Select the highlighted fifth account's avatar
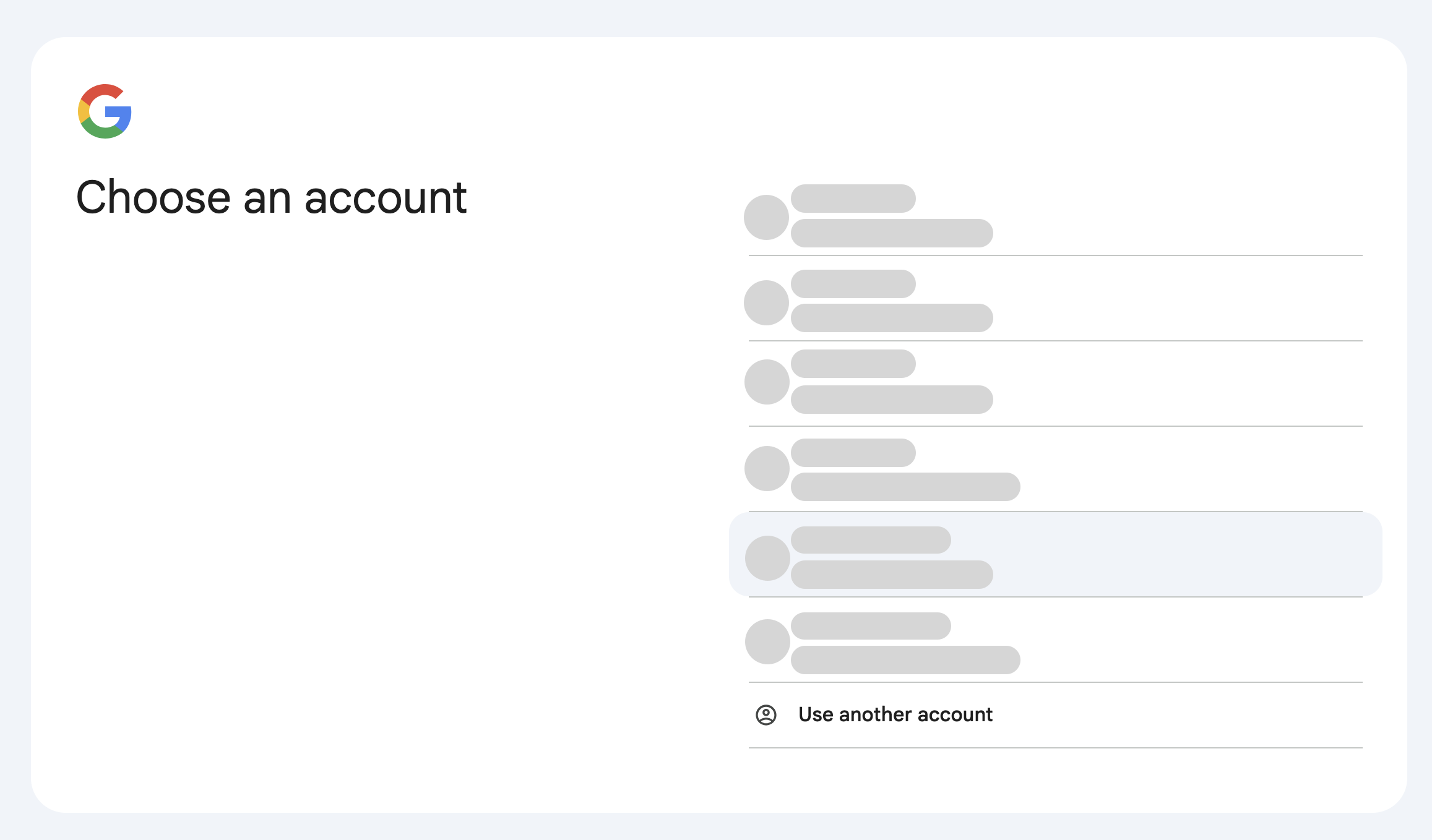This screenshot has height=840, width=1432. tap(767, 558)
